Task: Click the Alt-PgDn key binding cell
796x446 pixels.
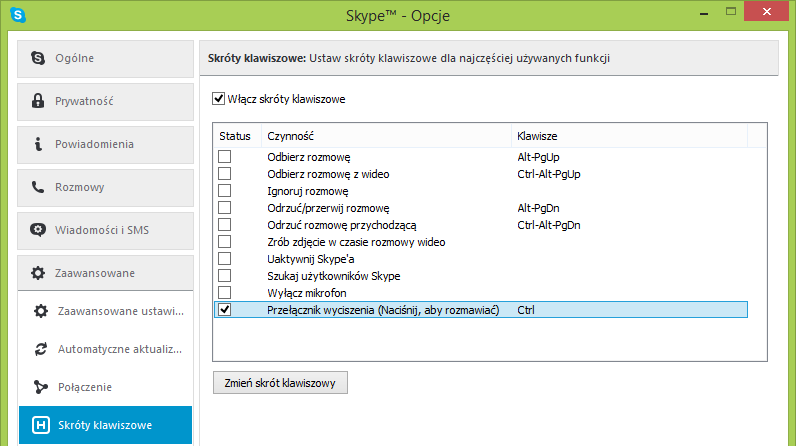Action: [538, 208]
